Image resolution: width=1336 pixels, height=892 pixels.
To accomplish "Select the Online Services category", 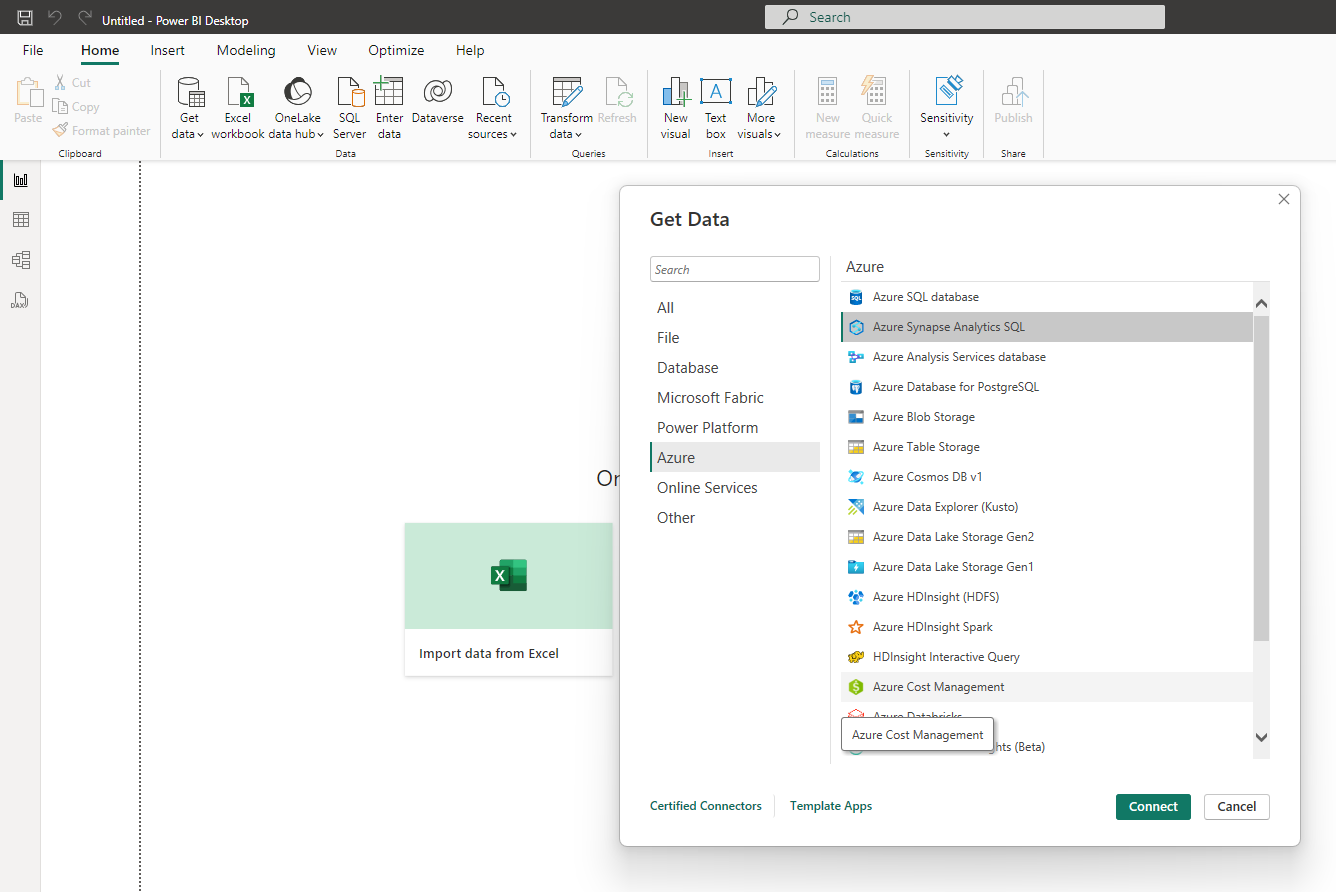I will [x=707, y=488].
